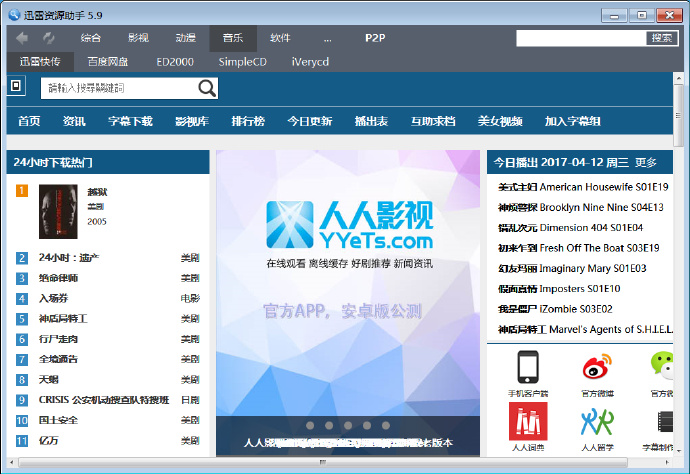
Task: Open rank 2 item 24小时:遗产
Action: [x=69, y=257]
